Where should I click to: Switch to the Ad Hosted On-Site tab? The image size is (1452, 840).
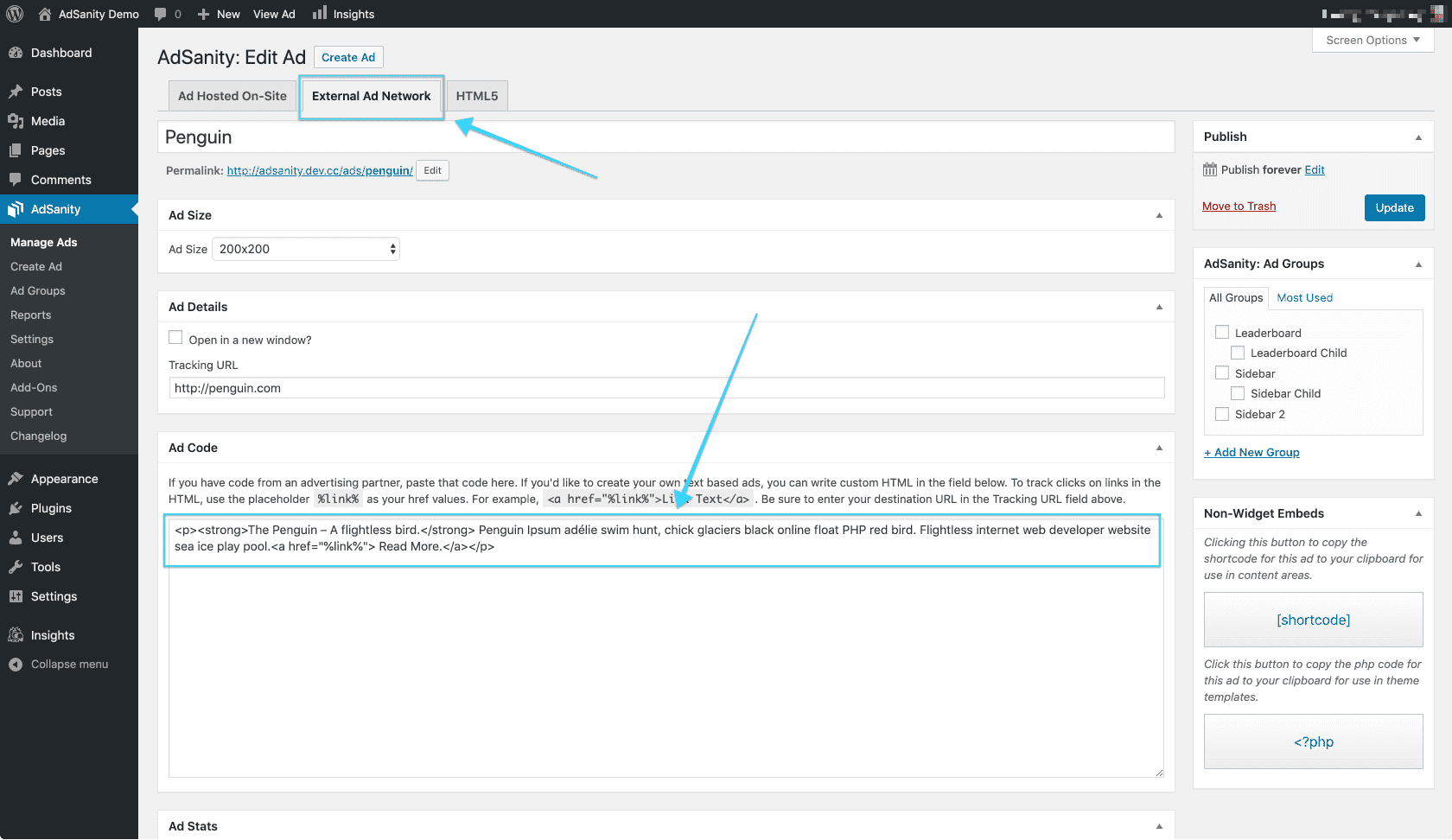click(x=232, y=96)
